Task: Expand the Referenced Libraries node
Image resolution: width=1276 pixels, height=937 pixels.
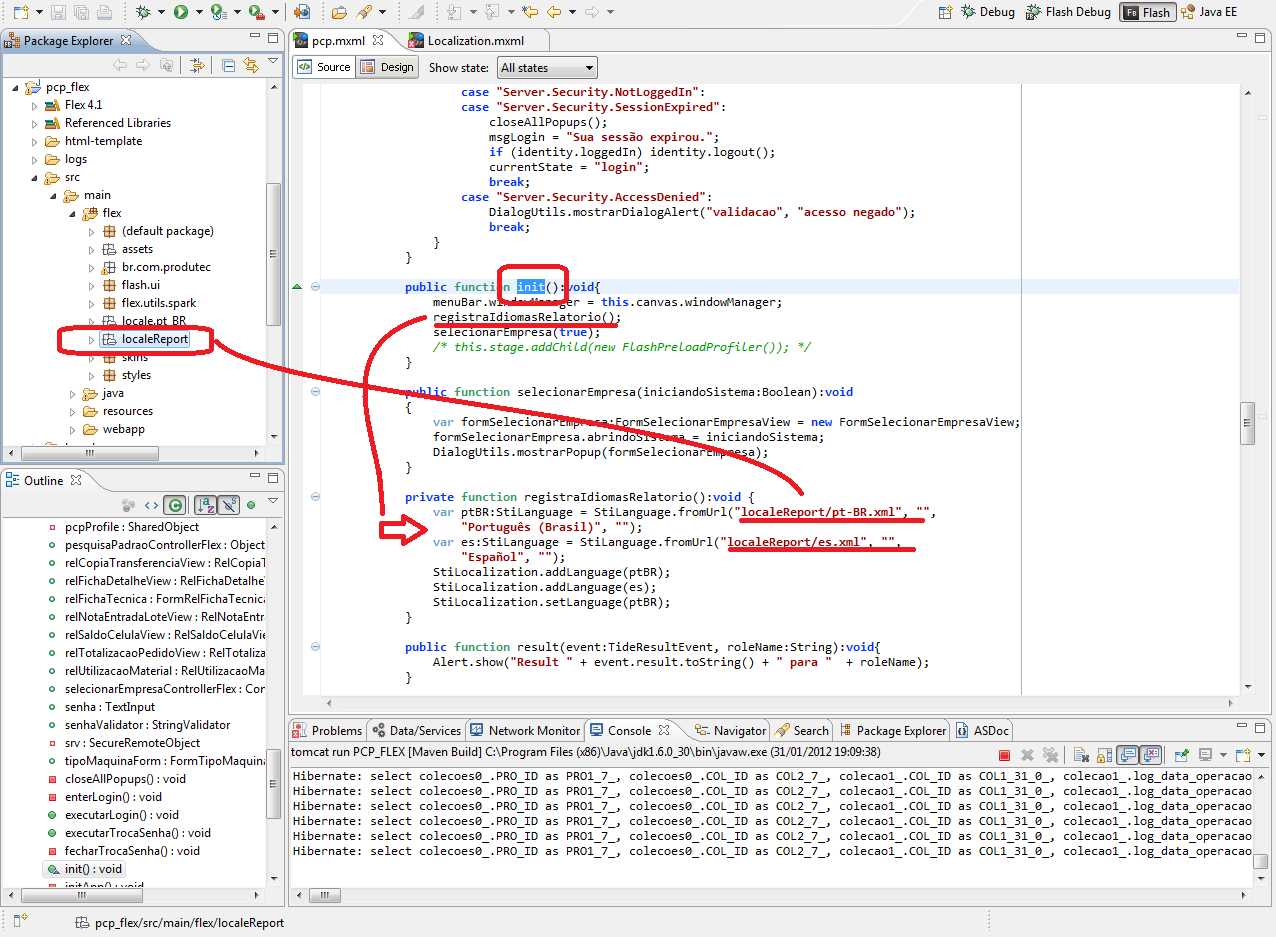Action: pos(34,123)
